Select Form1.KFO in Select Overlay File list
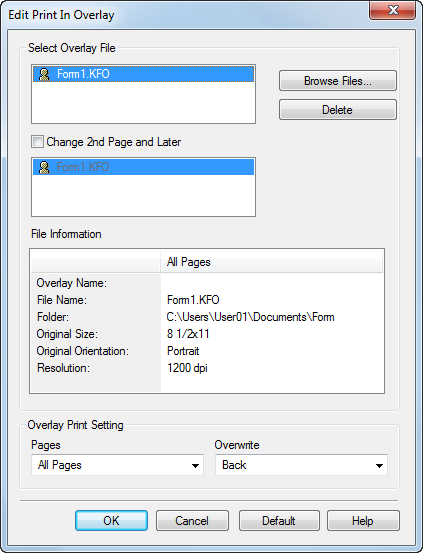Viewport: 423px width, 553px height. [x=143, y=74]
